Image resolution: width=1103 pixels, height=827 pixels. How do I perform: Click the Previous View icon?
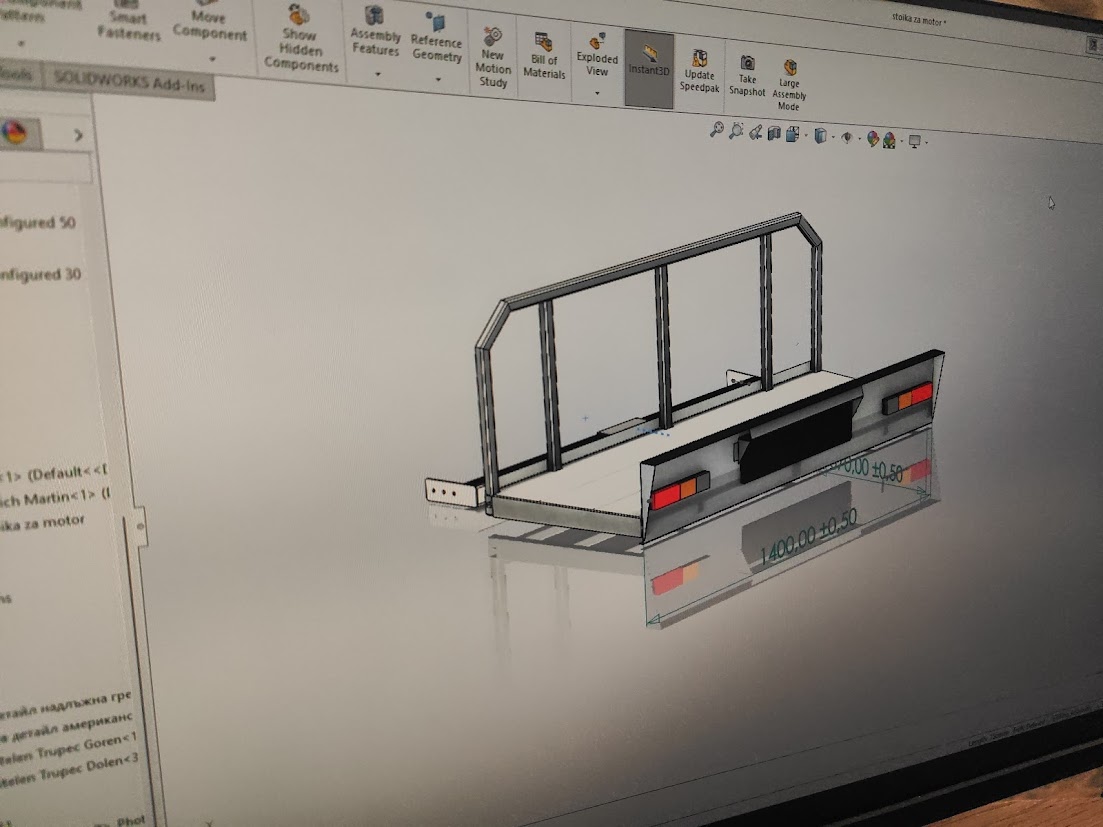pos(756,133)
